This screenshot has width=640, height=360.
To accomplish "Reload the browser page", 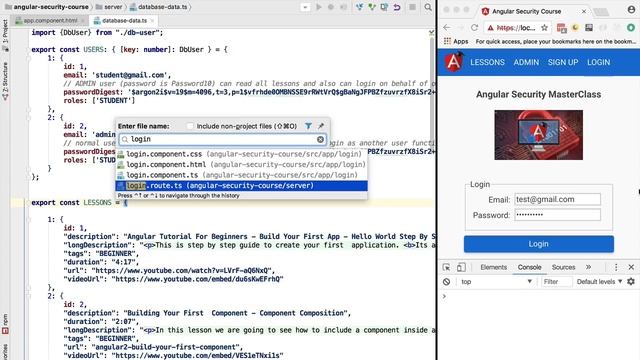I will [x=474, y=27].
